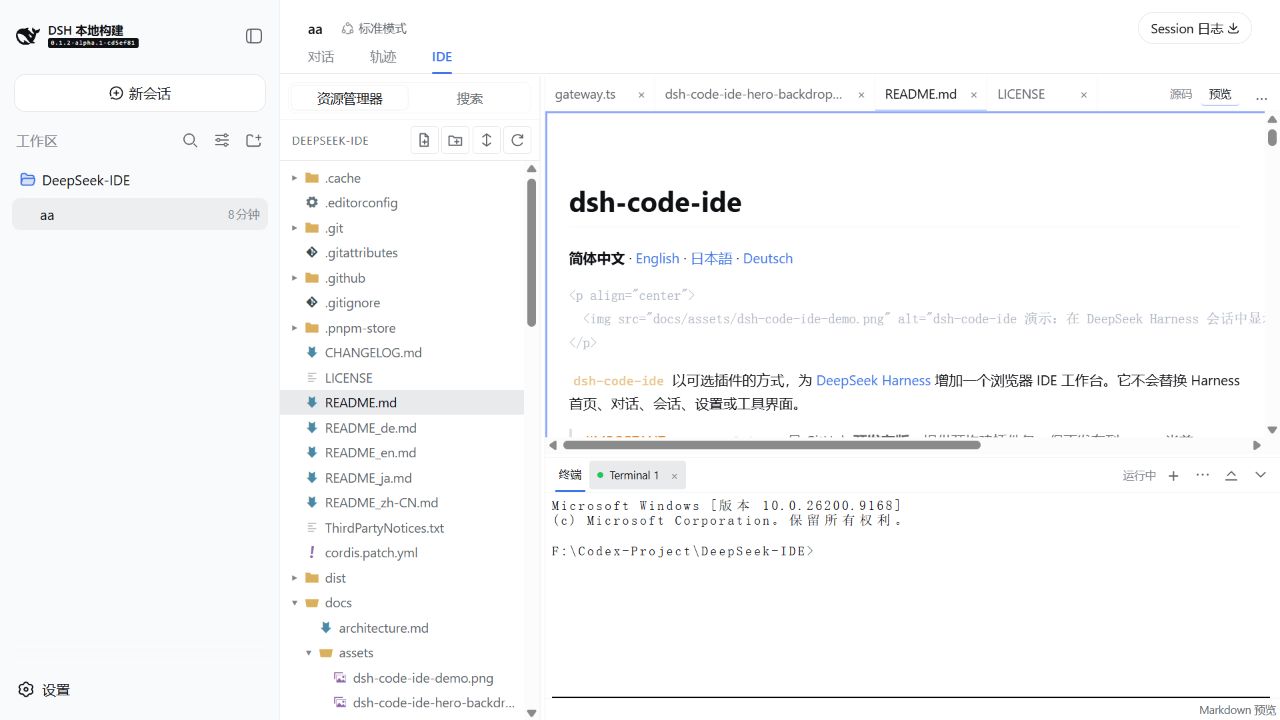Add a new terminal with plus icon
This screenshot has width=1280, height=720.
pyautogui.click(x=1174, y=475)
